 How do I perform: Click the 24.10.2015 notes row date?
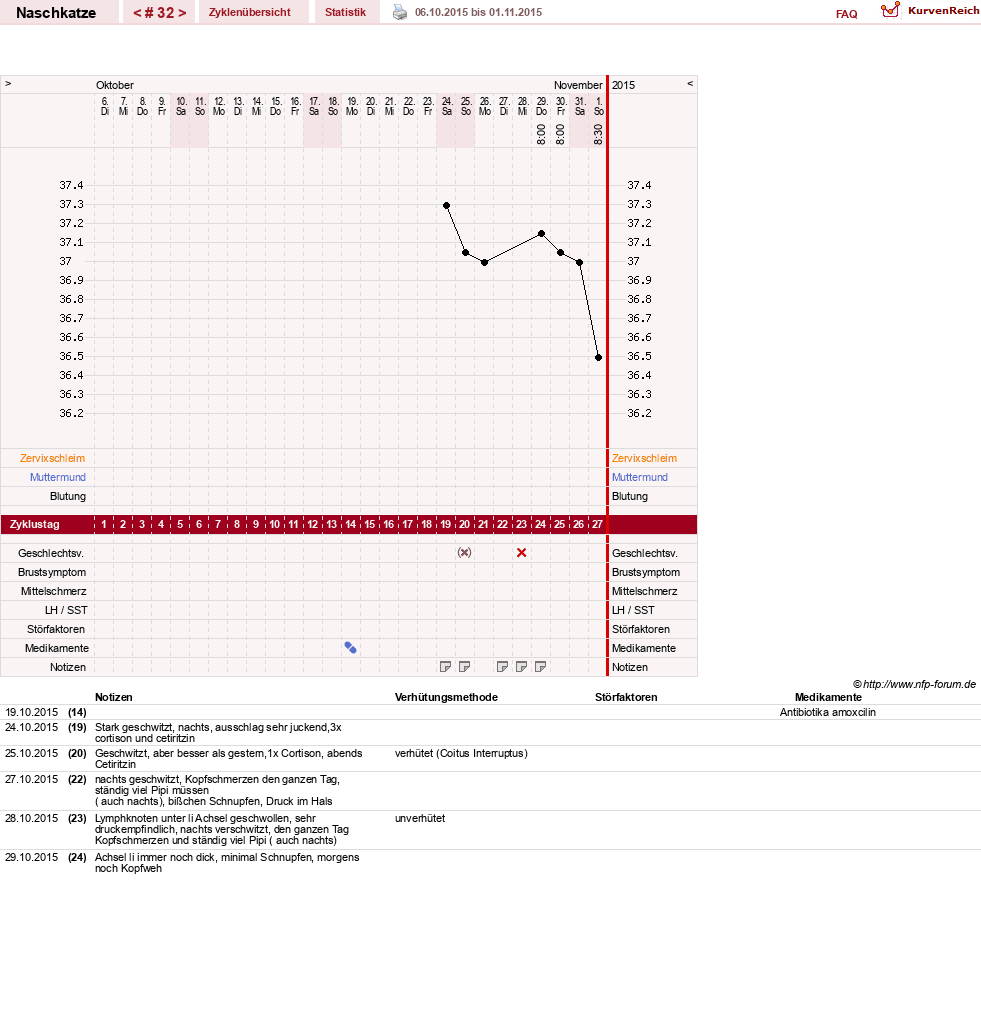coord(32,728)
